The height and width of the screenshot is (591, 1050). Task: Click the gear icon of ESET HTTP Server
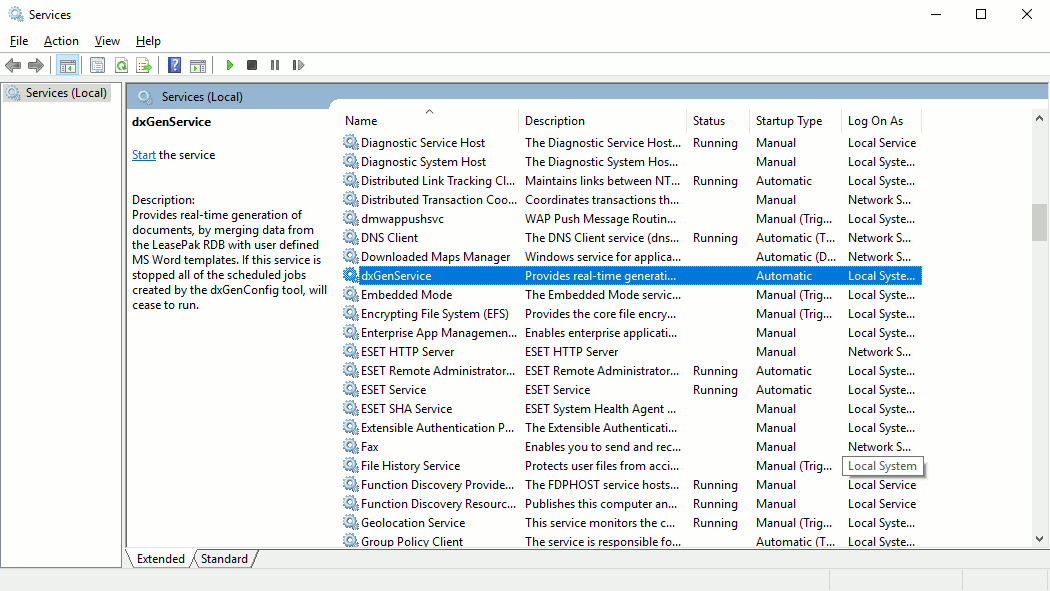point(350,351)
